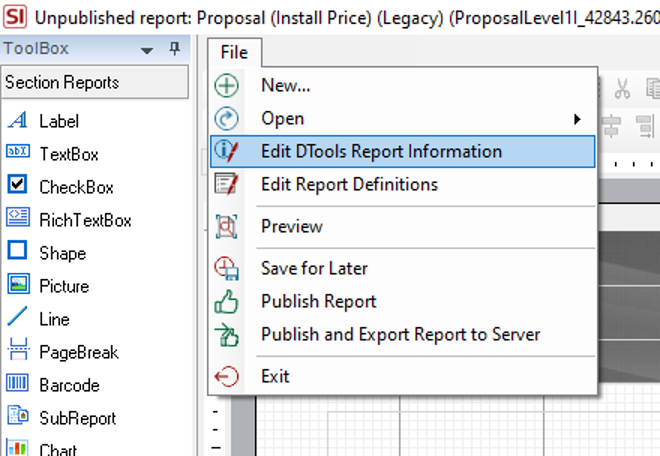
Task: Choose Preview from the File menu
Action: 402,227
